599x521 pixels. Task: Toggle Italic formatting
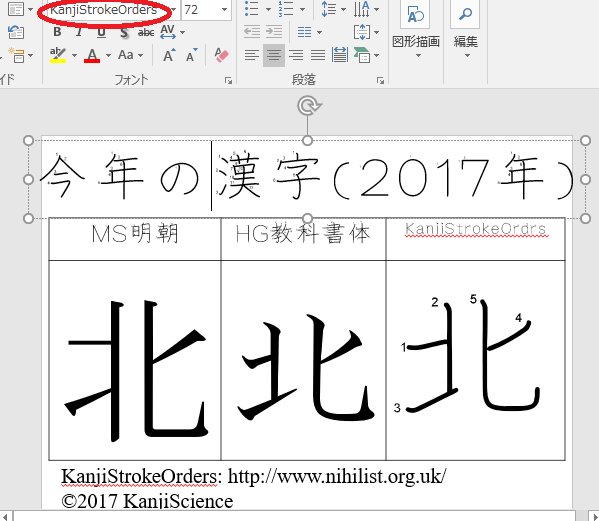pyautogui.click(x=79, y=32)
